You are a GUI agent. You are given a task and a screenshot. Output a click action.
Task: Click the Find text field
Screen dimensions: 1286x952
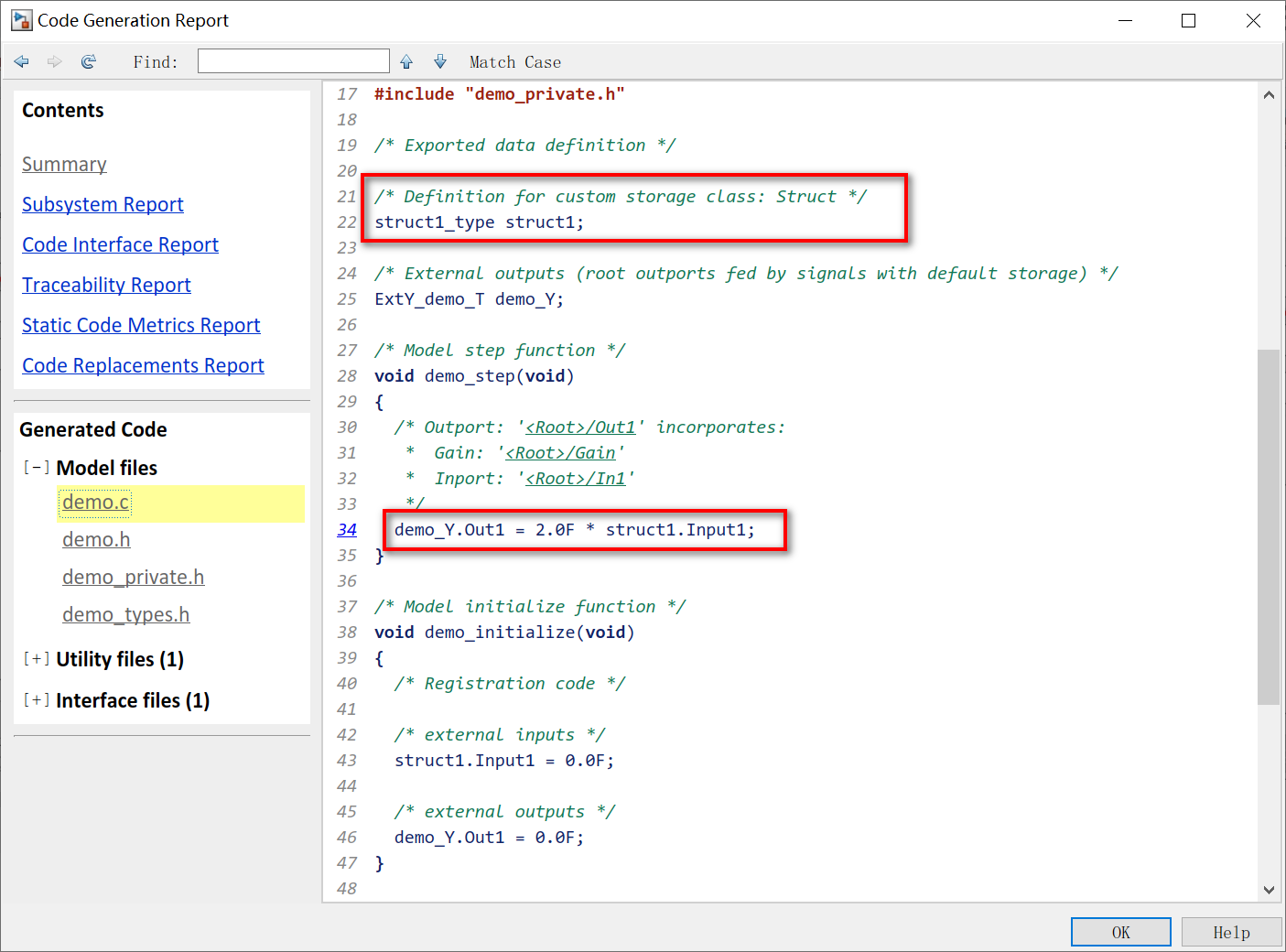point(294,61)
